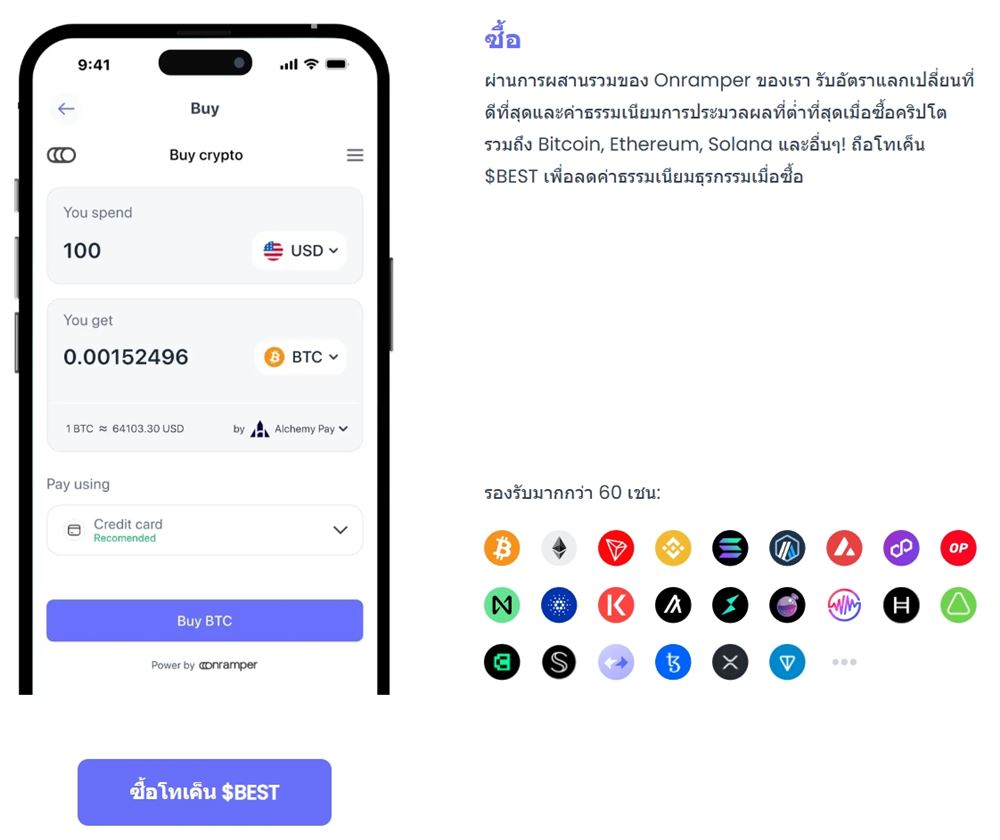
Task: Click the You spend amount field showing 100
Action: pos(153,251)
